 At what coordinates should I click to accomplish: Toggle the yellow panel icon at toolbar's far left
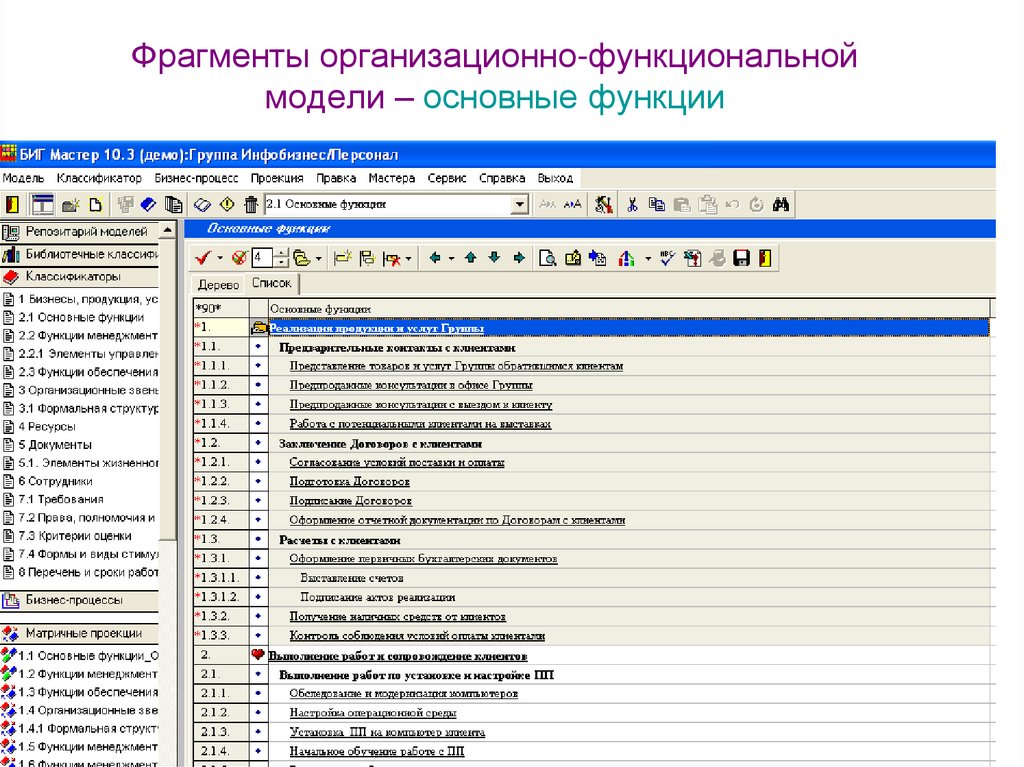[12, 203]
